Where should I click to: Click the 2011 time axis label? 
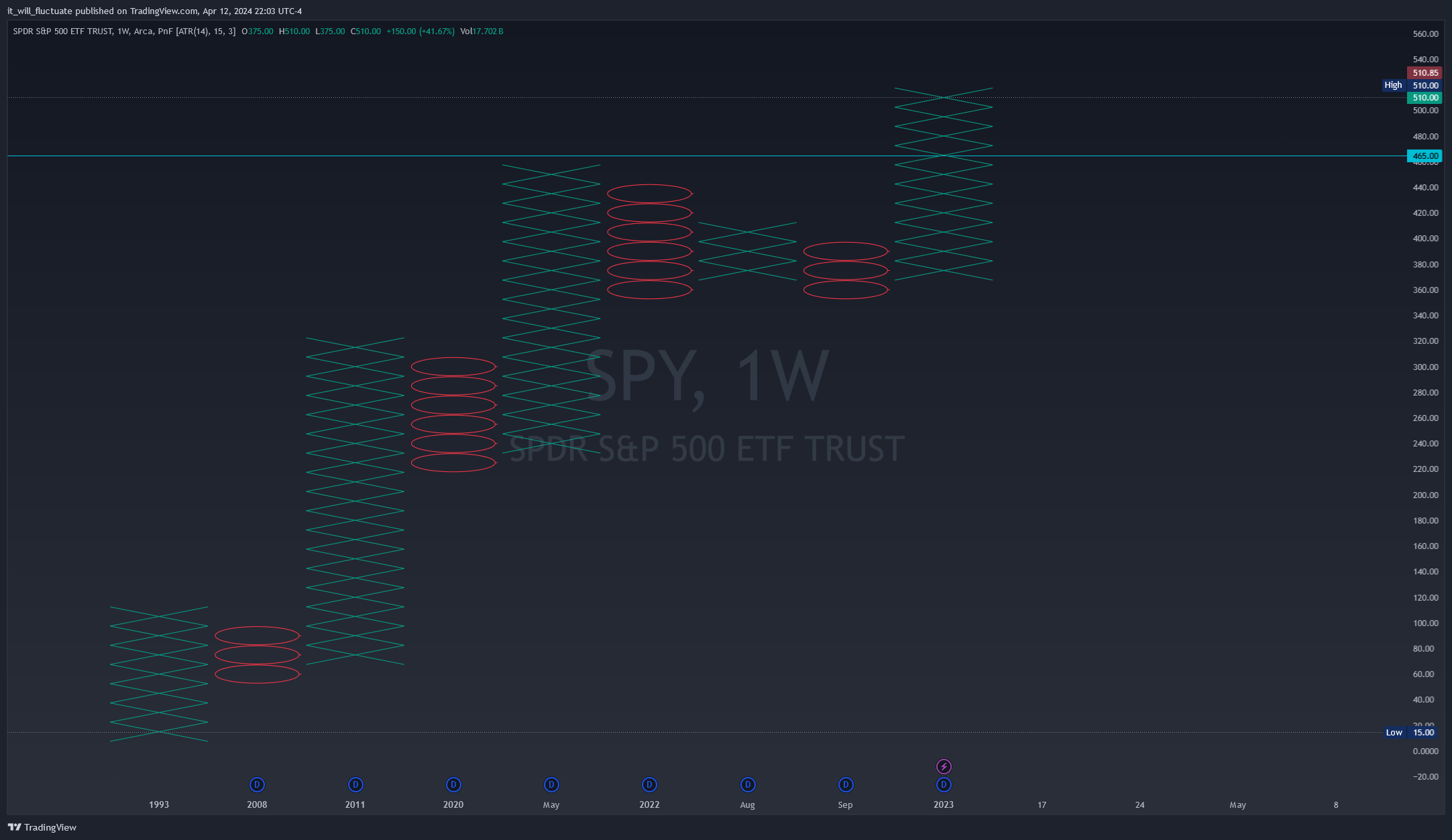[355, 804]
